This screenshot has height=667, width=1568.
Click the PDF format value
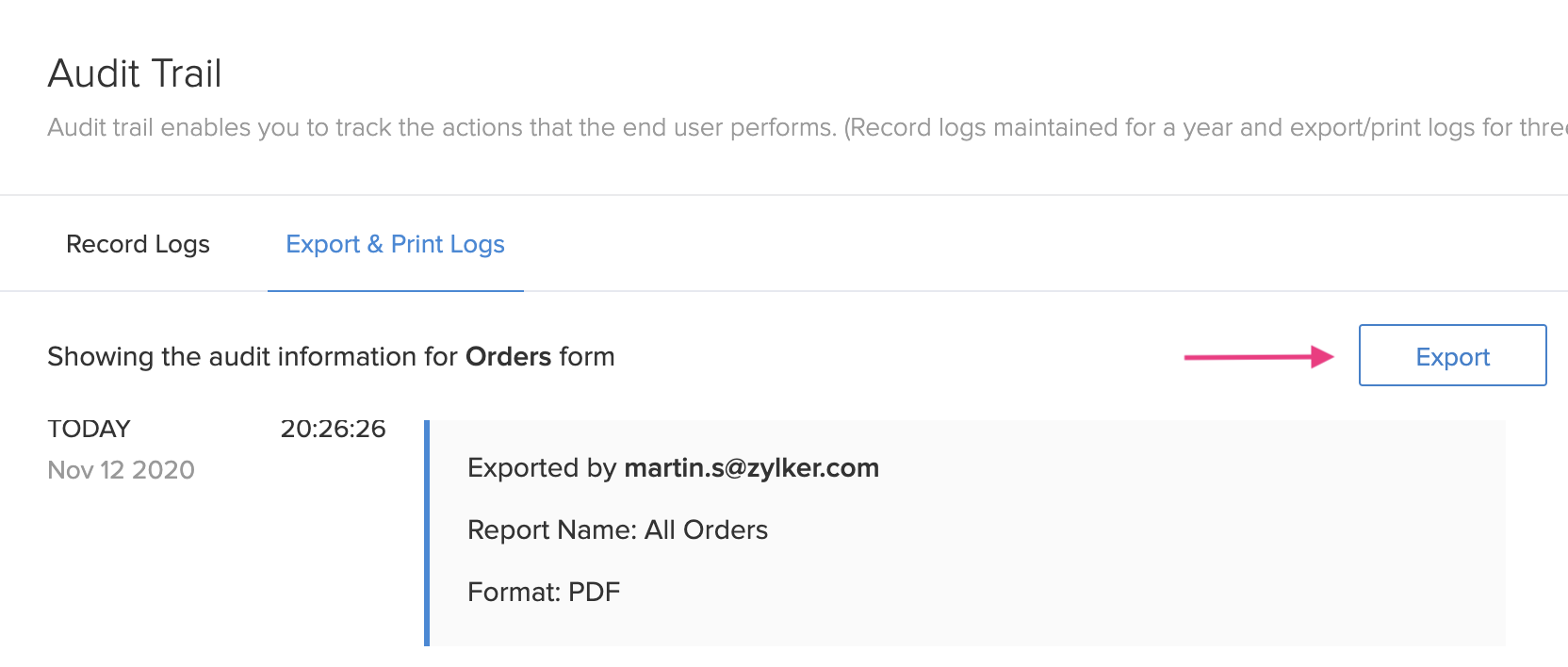594,593
